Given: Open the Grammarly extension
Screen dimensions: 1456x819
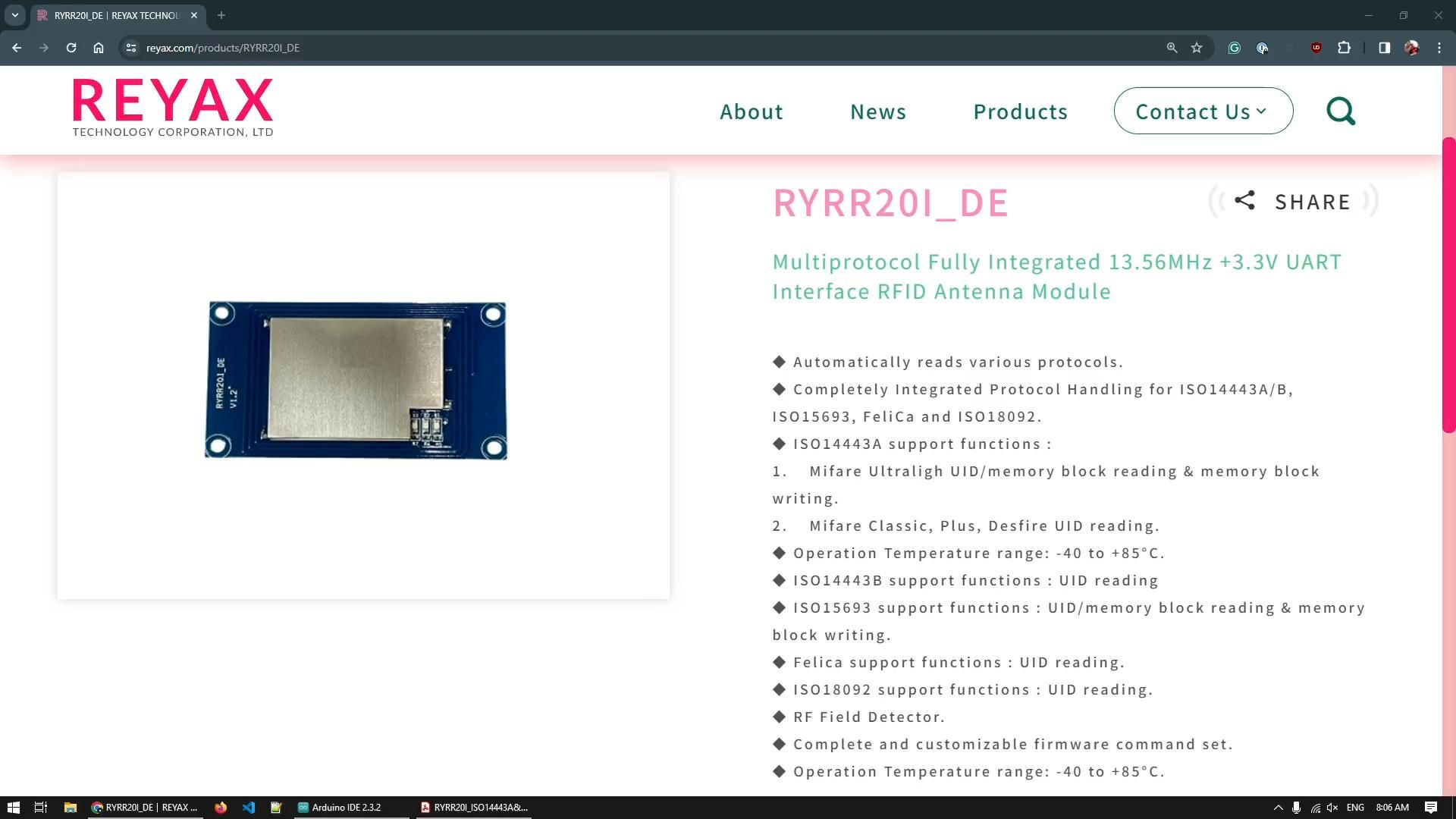Looking at the screenshot, I should [x=1234, y=48].
